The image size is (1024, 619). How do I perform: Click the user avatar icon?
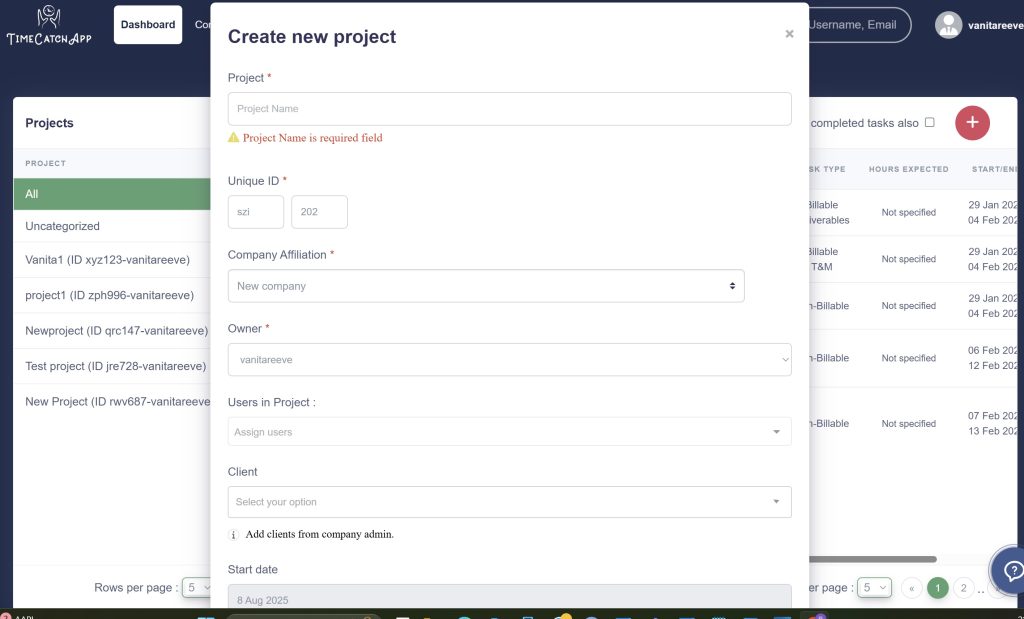pos(948,25)
